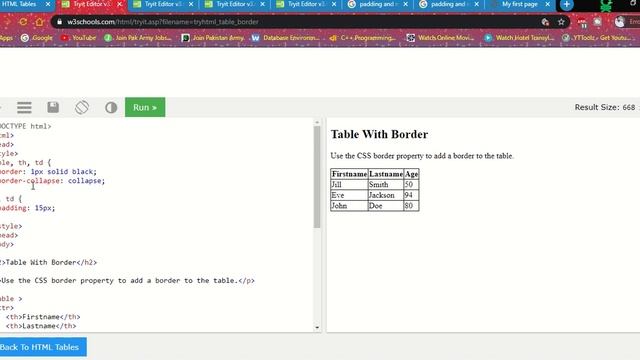640x360 pixels.
Task: Click the code editor scroll down arrow
Action: (317, 327)
